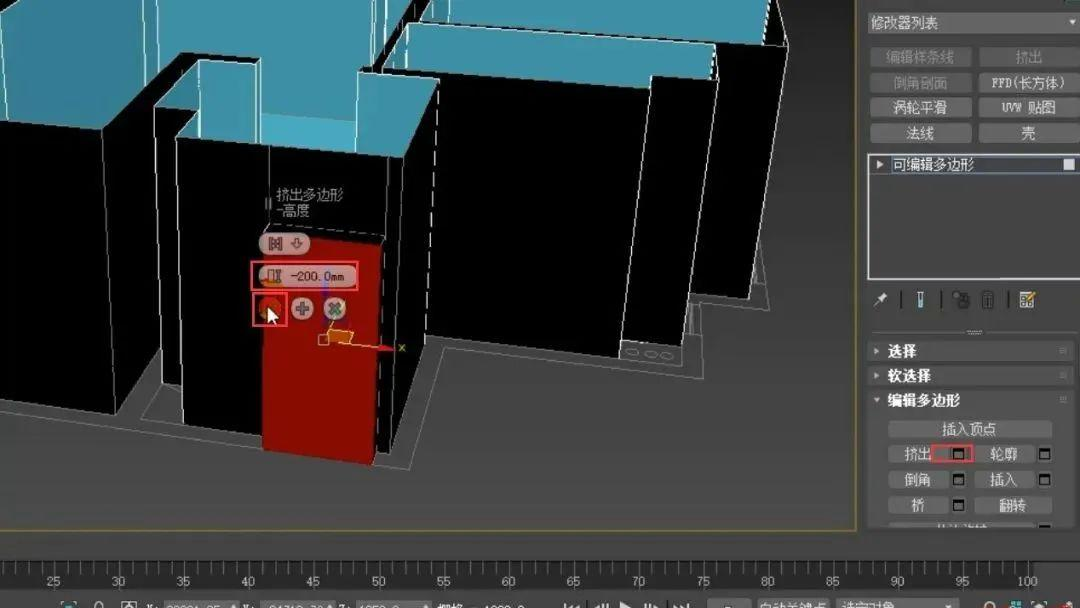Click frame 90 on the timeline

pos(897,580)
